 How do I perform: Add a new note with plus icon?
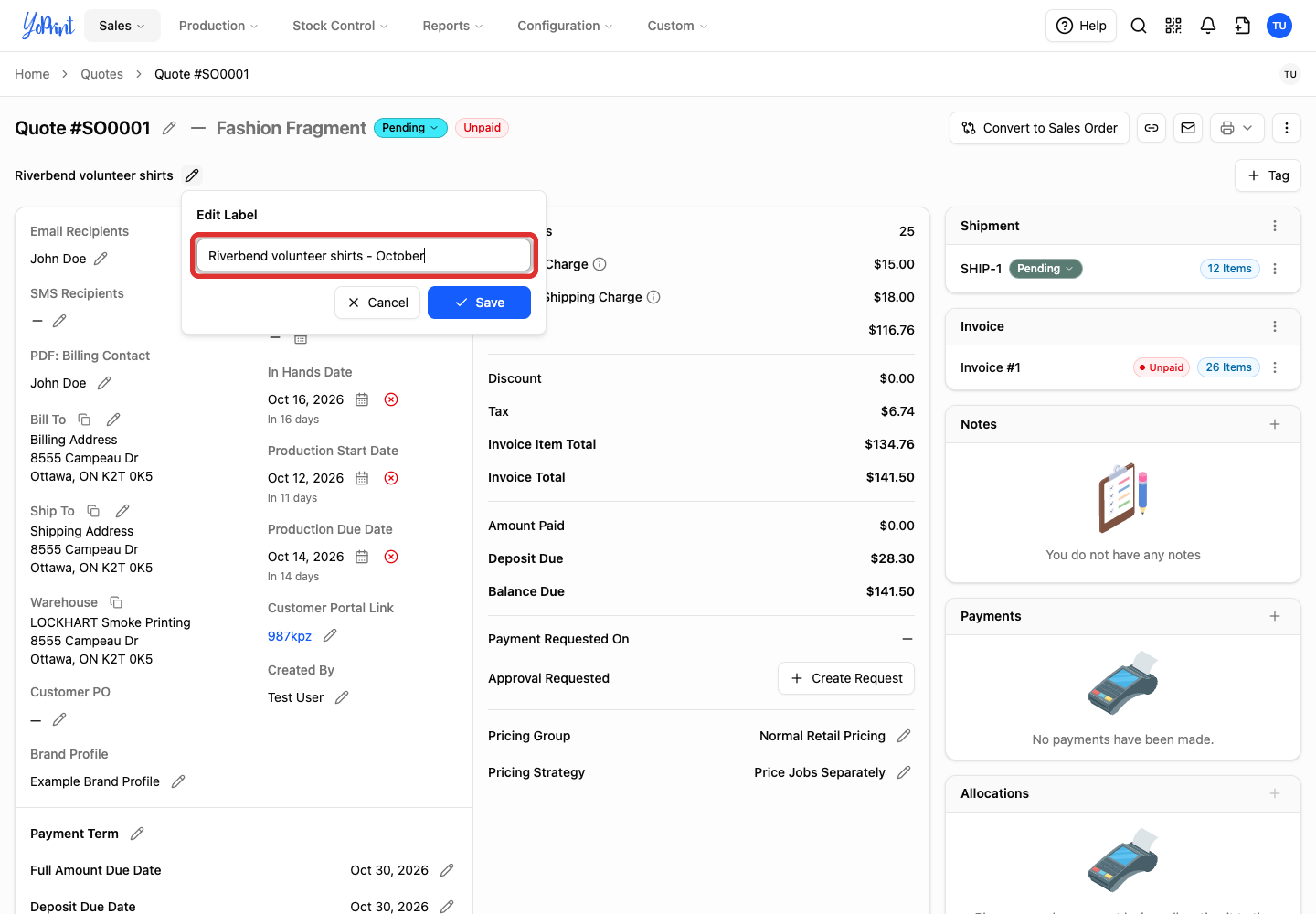1275,424
